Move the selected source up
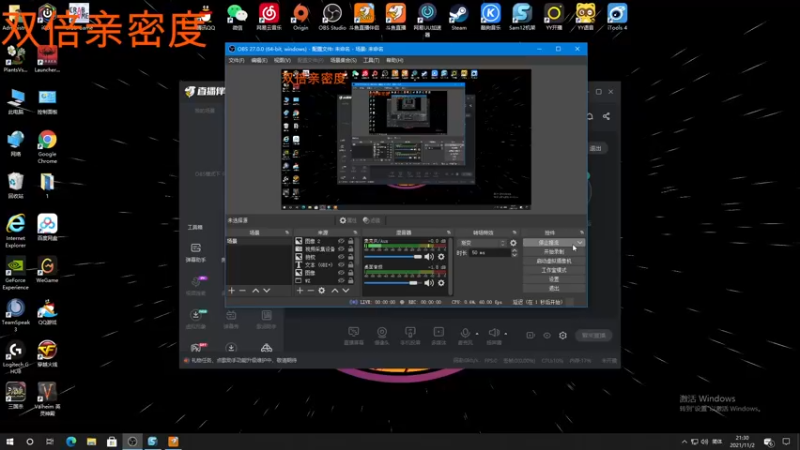This screenshot has width=800, height=450. (x=335, y=290)
